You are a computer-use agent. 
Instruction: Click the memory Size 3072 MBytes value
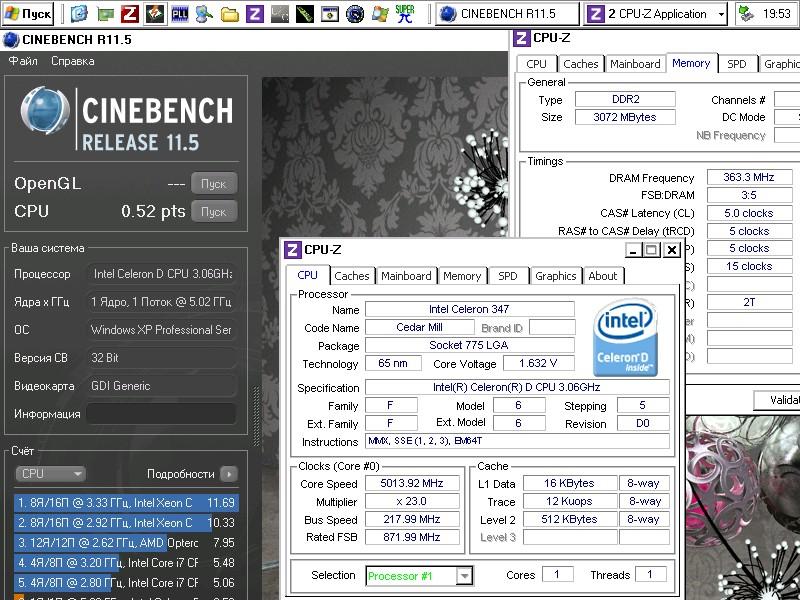[x=625, y=117]
